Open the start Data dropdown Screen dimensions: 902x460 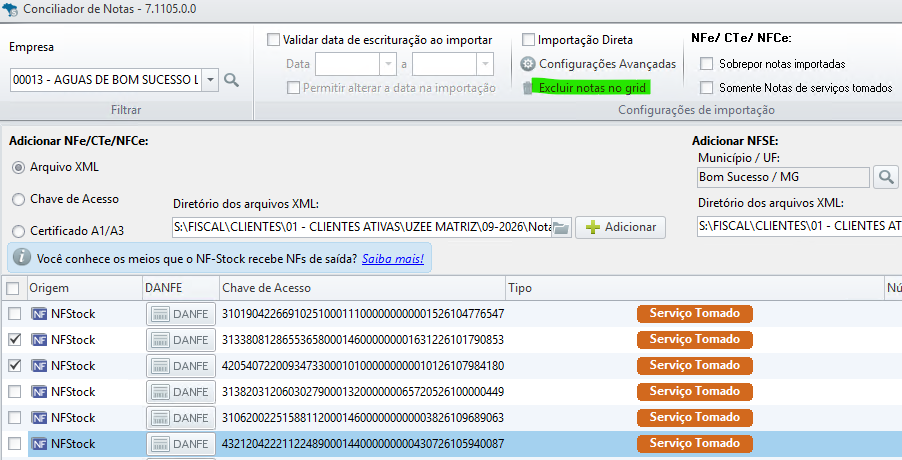388,64
